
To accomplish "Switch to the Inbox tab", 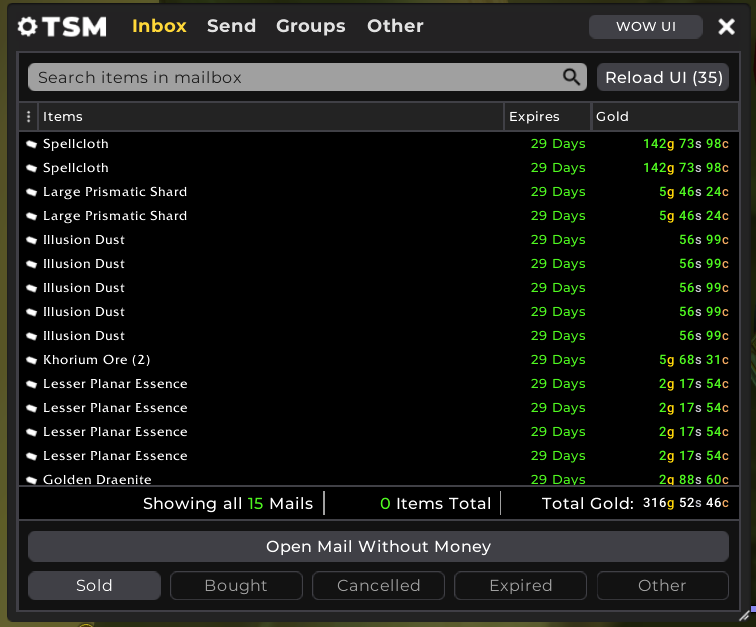I will coord(159,26).
